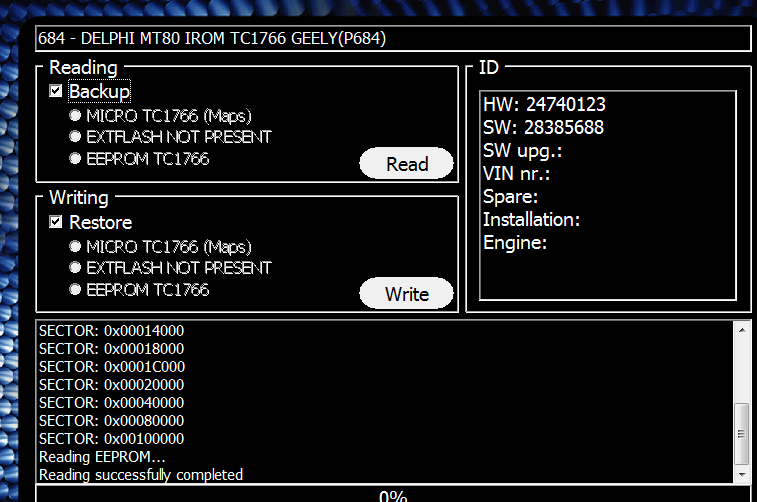Toggle the Backup checkbox under Reading
757x502 pixels.
coord(56,91)
